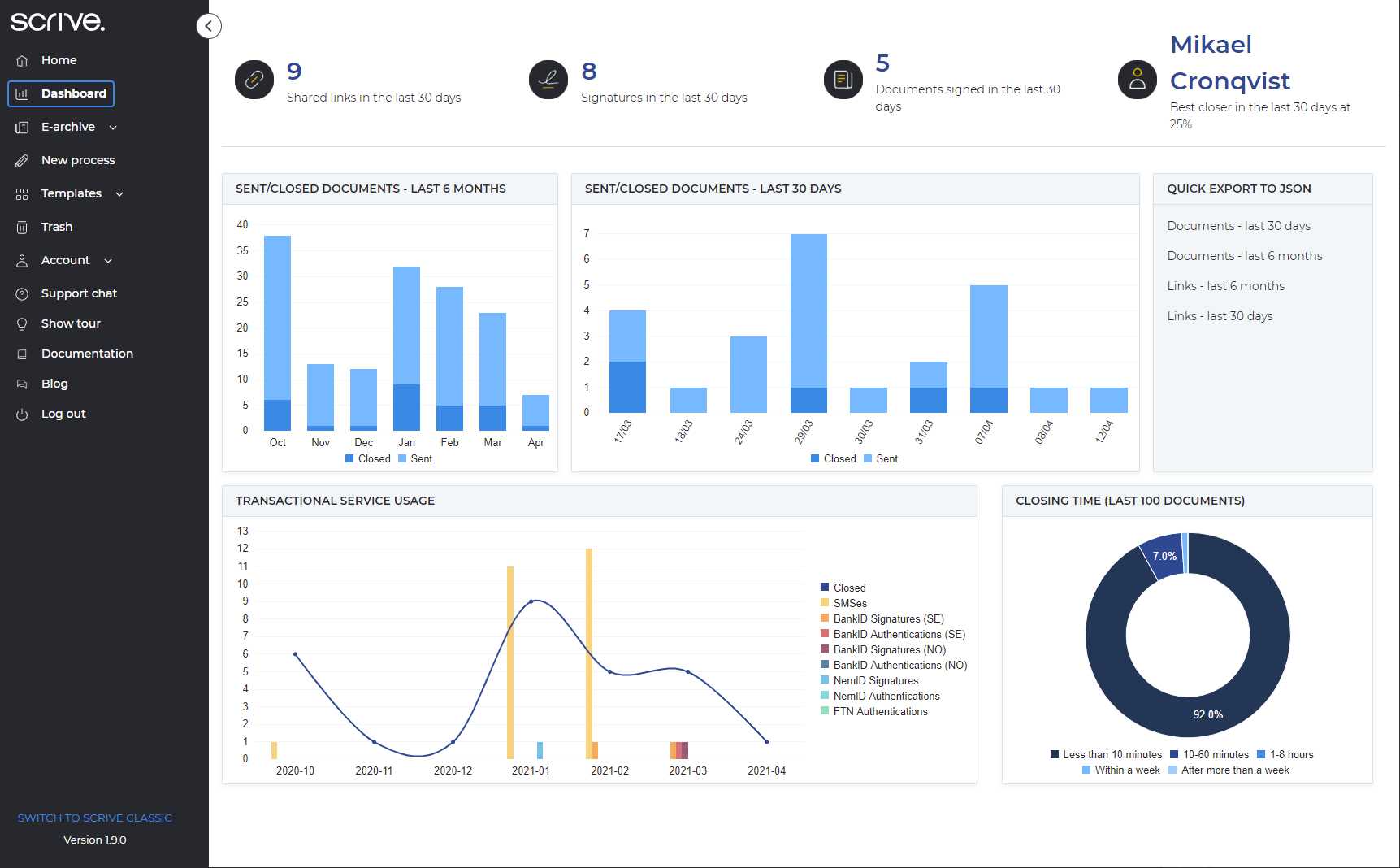The image size is (1400, 868).
Task: Click Switch to Scrive Classic link
Action: tap(95, 818)
